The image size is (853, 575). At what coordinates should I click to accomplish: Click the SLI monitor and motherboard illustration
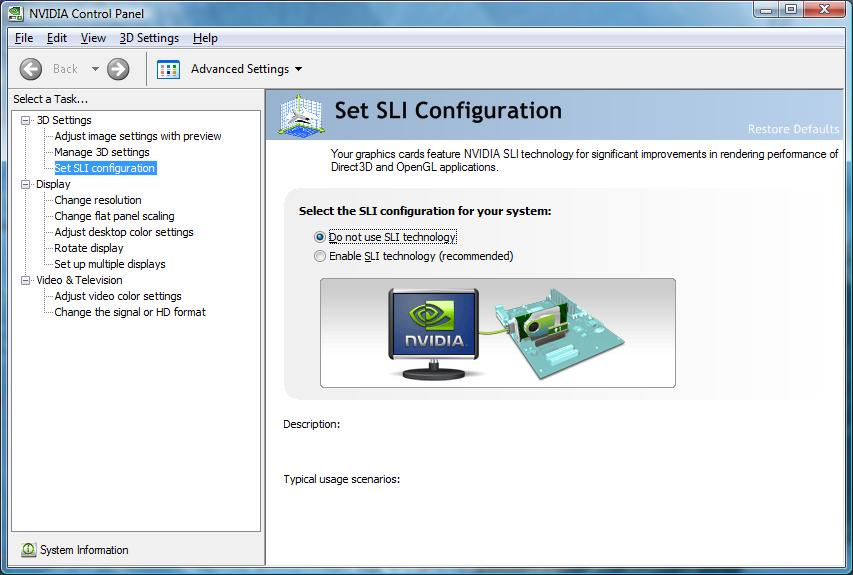(x=497, y=333)
